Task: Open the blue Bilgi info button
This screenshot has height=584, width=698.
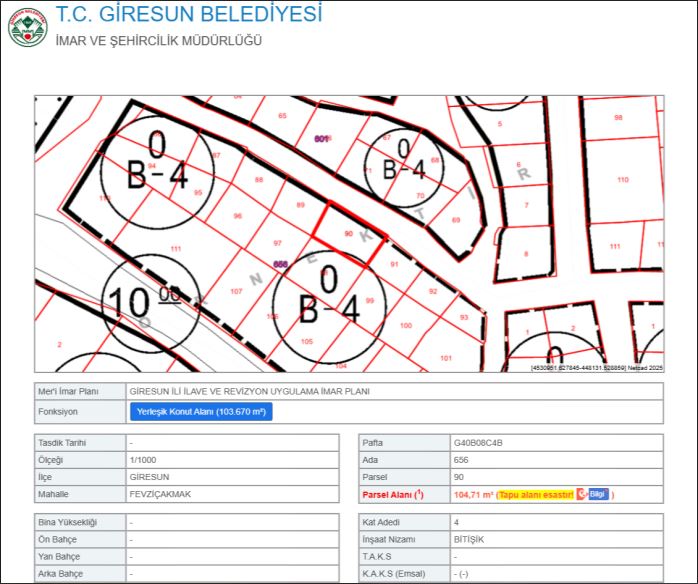Action: [598, 494]
